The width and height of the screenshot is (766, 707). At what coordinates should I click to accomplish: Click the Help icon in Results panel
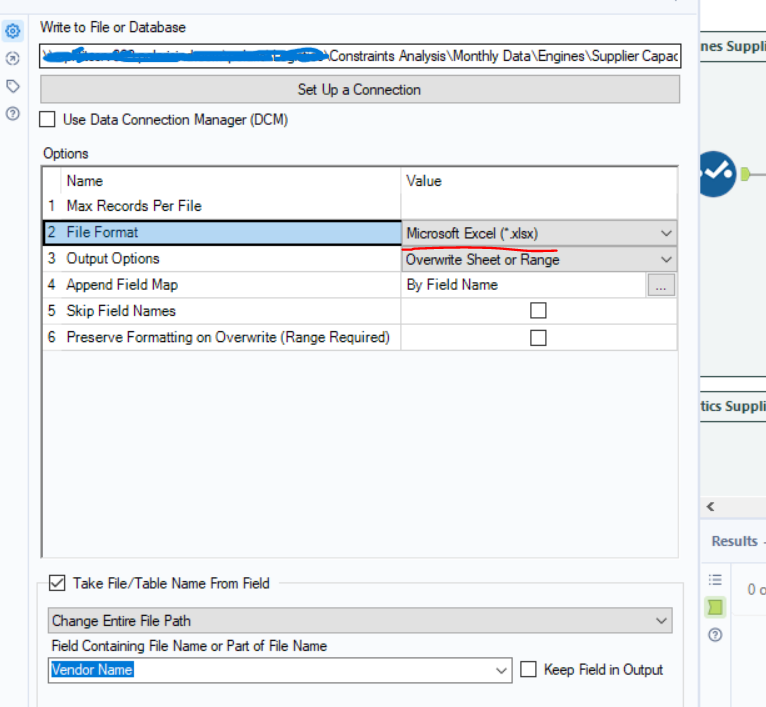(x=715, y=635)
